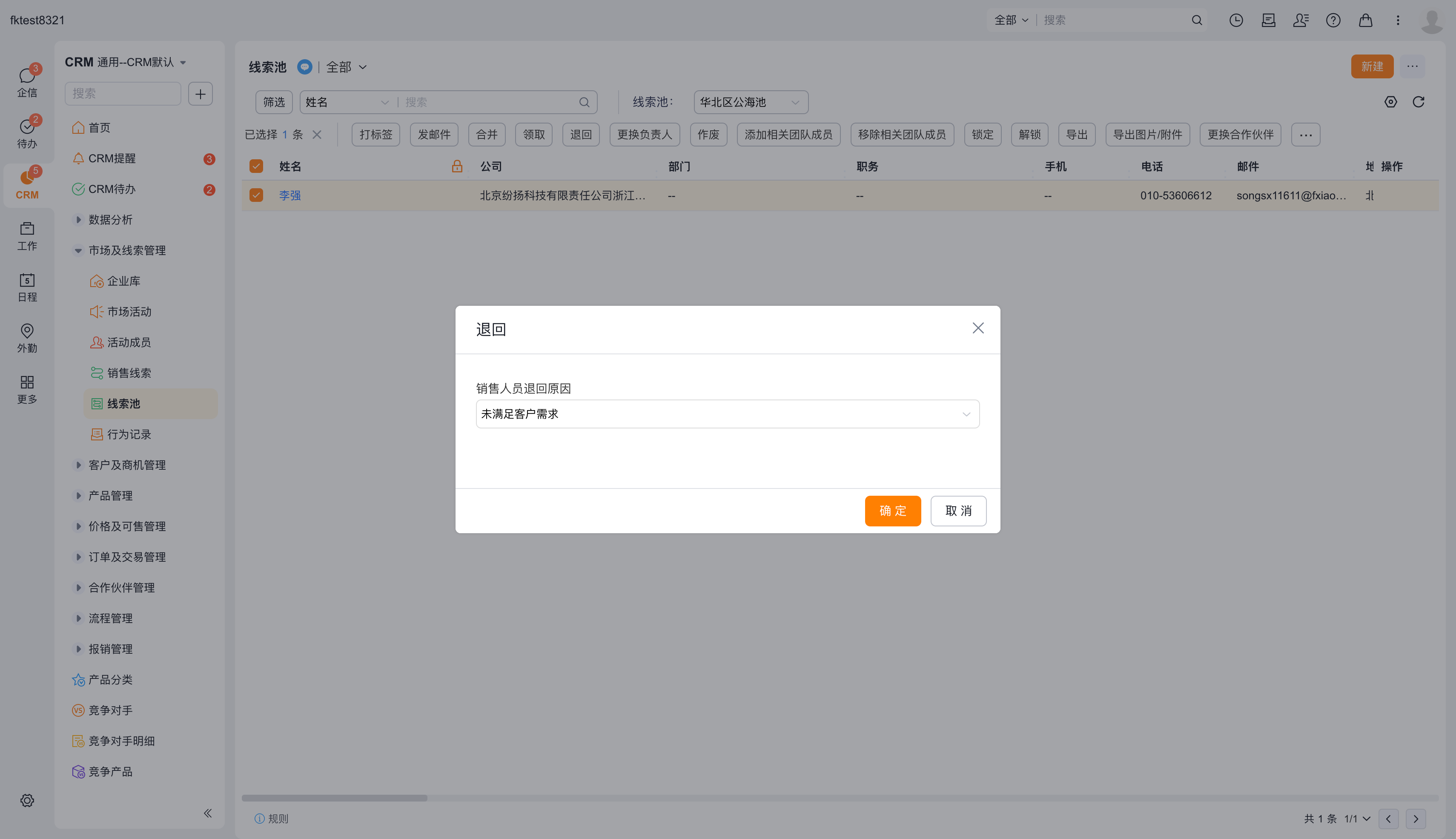This screenshot has height=839, width=1456.
Task: Open the shopping bag icon
Action: click(1366, 20)
